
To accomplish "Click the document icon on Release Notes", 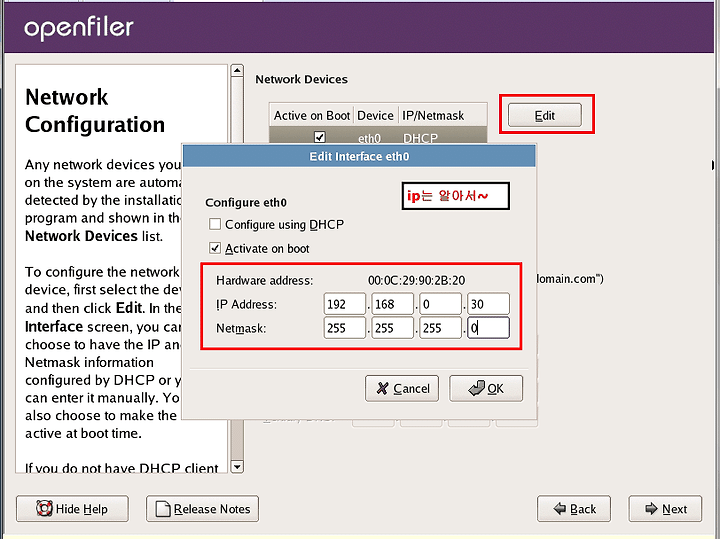I will tap(163, 509).
